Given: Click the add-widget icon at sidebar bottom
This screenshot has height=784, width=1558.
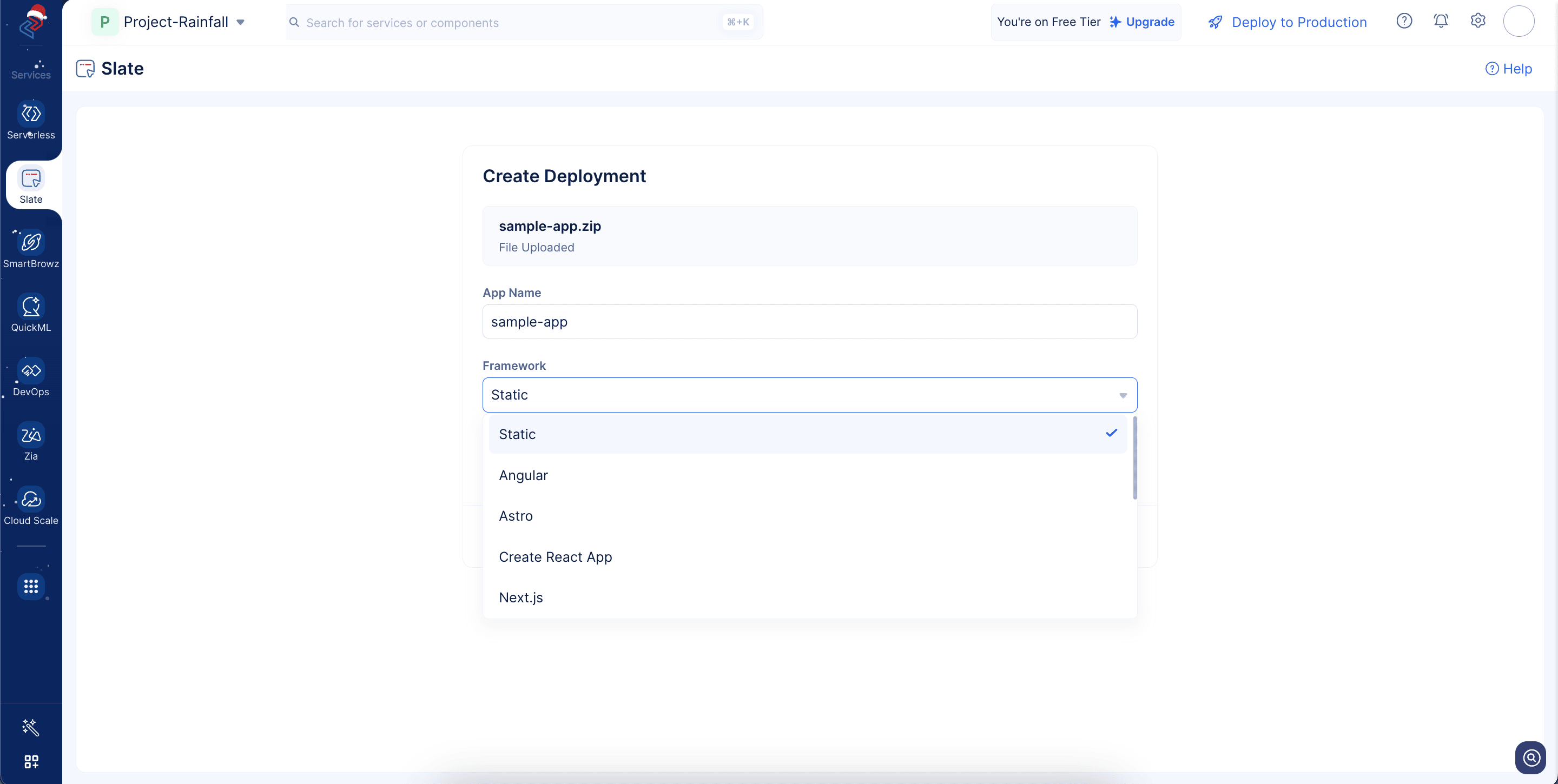Looking at the screenshot, I should point(31,761).
